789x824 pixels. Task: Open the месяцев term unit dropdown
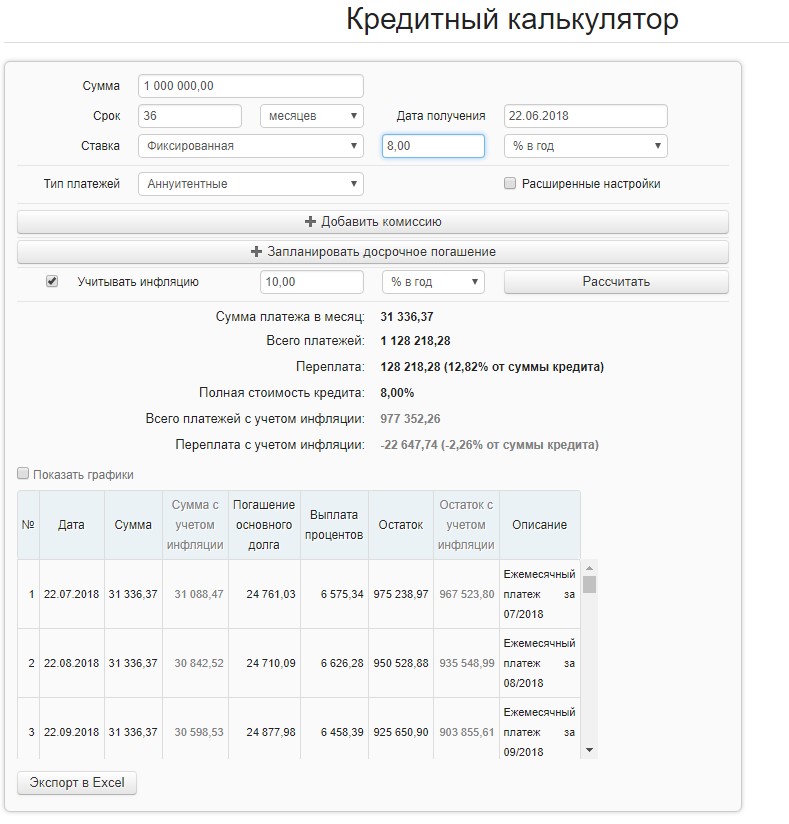pyautogui.click(x=312, y=116)
